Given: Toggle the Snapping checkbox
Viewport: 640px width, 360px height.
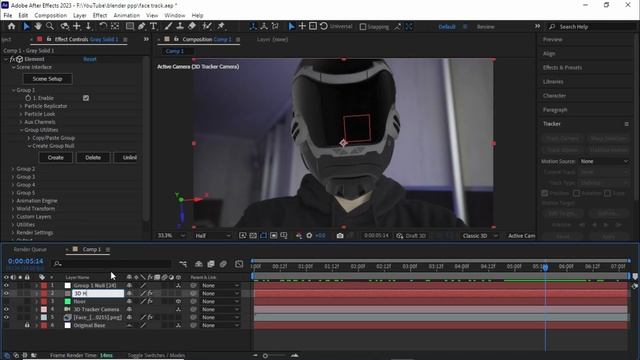Looking at the screenshot, I should tap(362, 27).
